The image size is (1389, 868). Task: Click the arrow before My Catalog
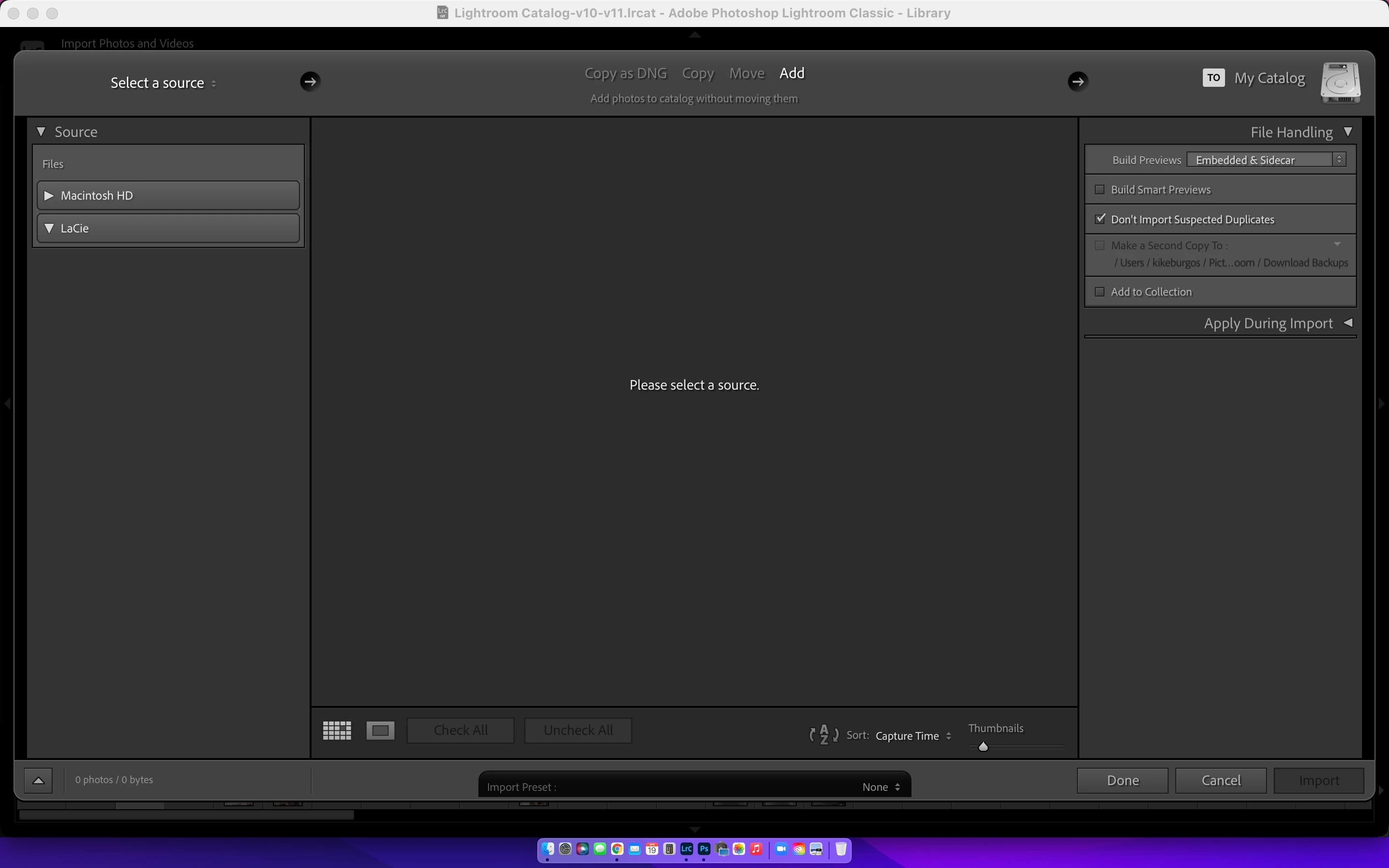point(1077,81)
